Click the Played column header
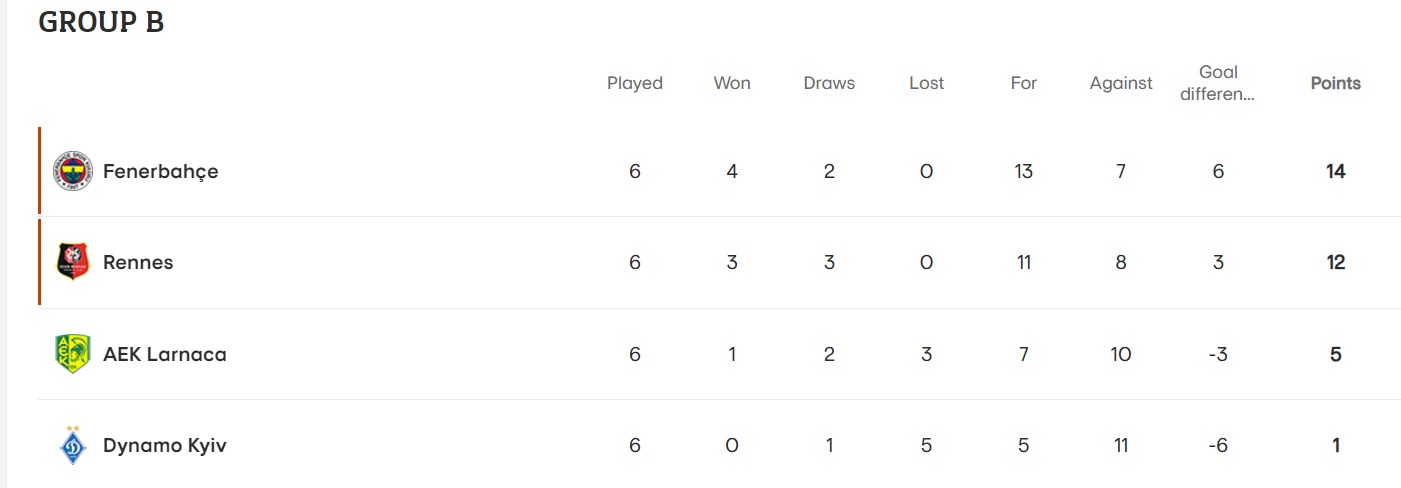 click(x=635, y=84)
